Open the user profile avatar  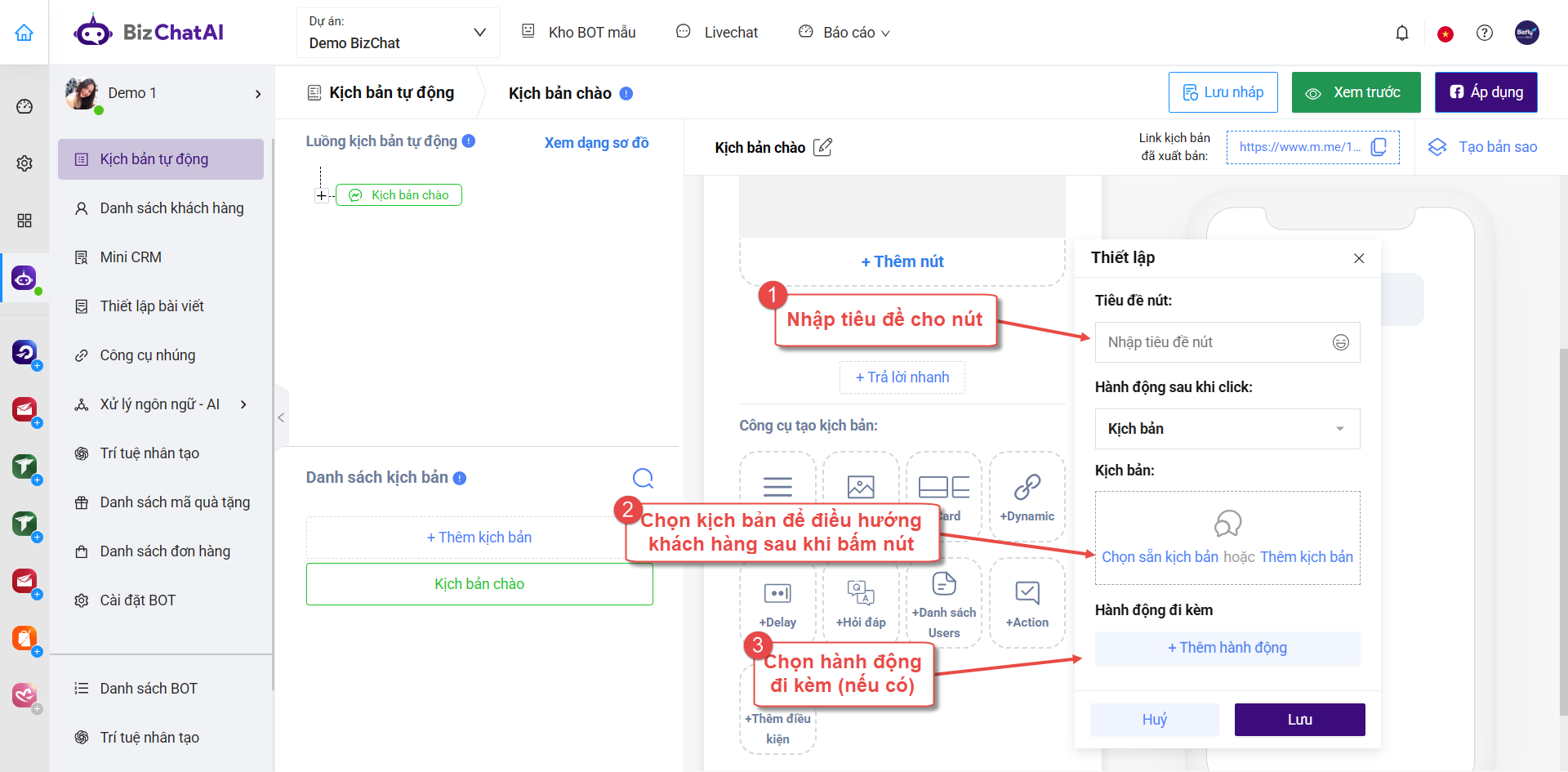click(1527, 33)
